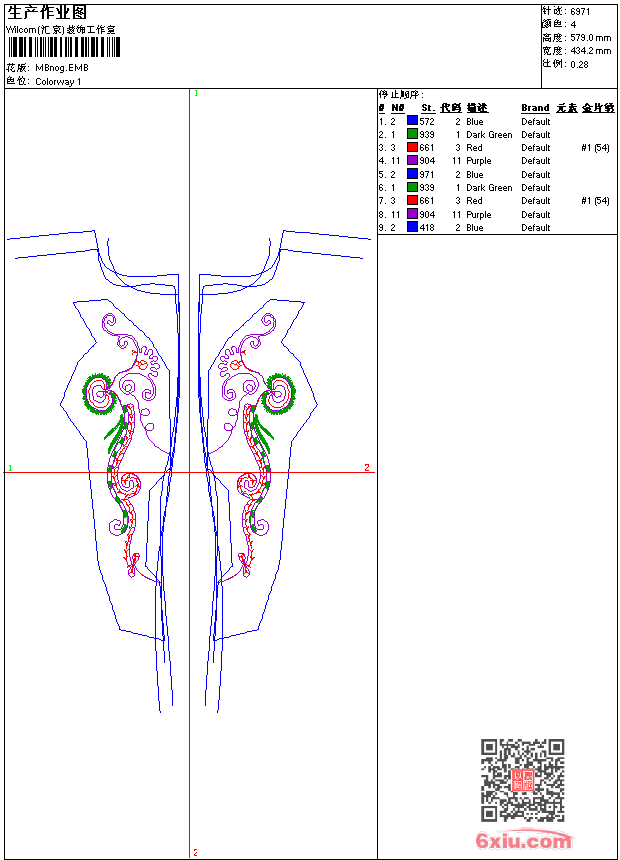Click the blue swatch in row 1 (572)
The width and height of the screenshot is (620, 860).
click(x=413, y=121)
